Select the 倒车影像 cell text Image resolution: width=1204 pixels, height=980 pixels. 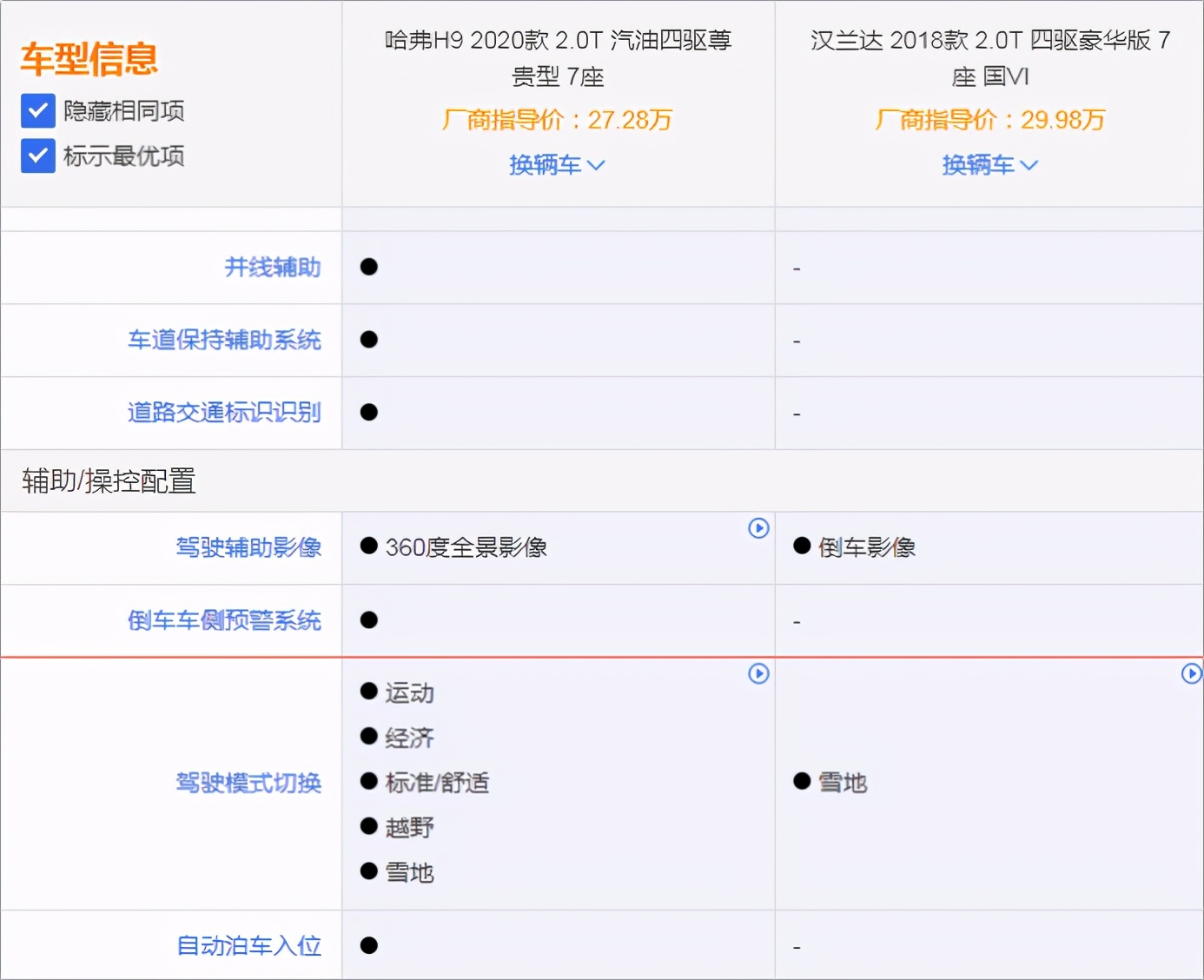click(867, 547)
